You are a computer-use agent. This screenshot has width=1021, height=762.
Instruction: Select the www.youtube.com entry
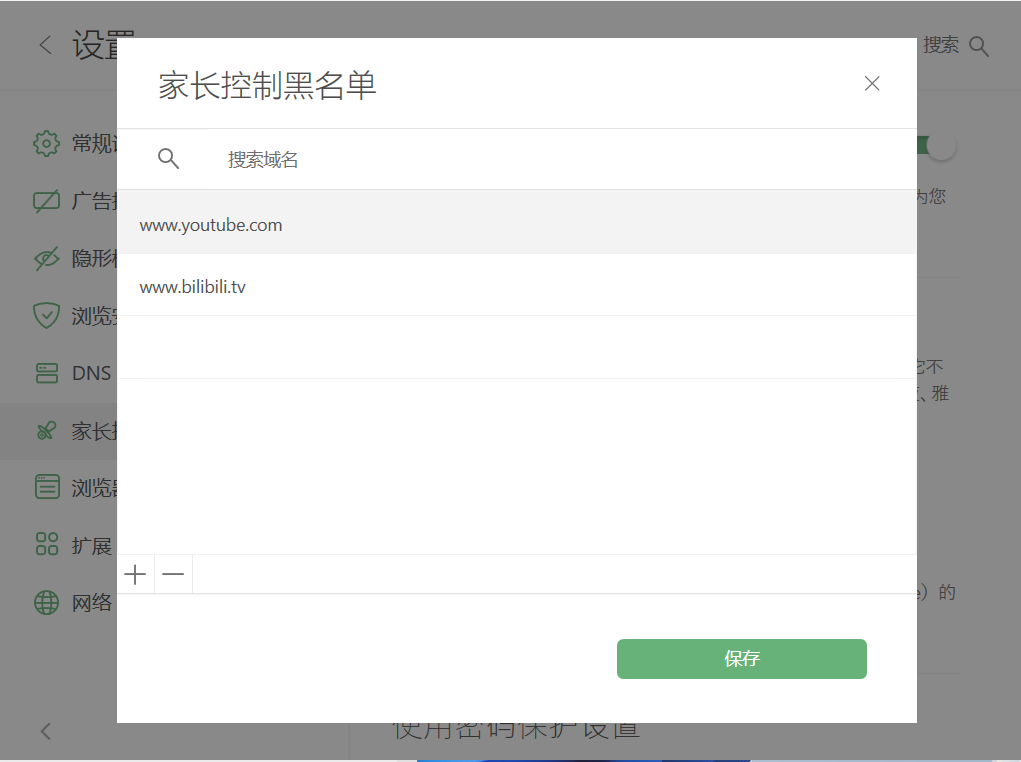(516, 223)
